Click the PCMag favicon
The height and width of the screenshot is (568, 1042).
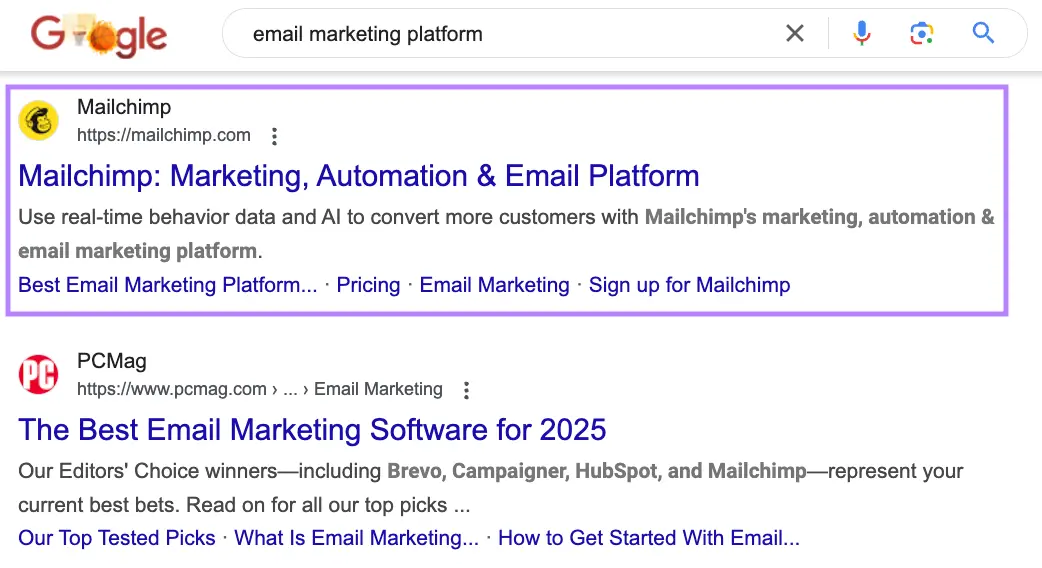click(39, 375)
